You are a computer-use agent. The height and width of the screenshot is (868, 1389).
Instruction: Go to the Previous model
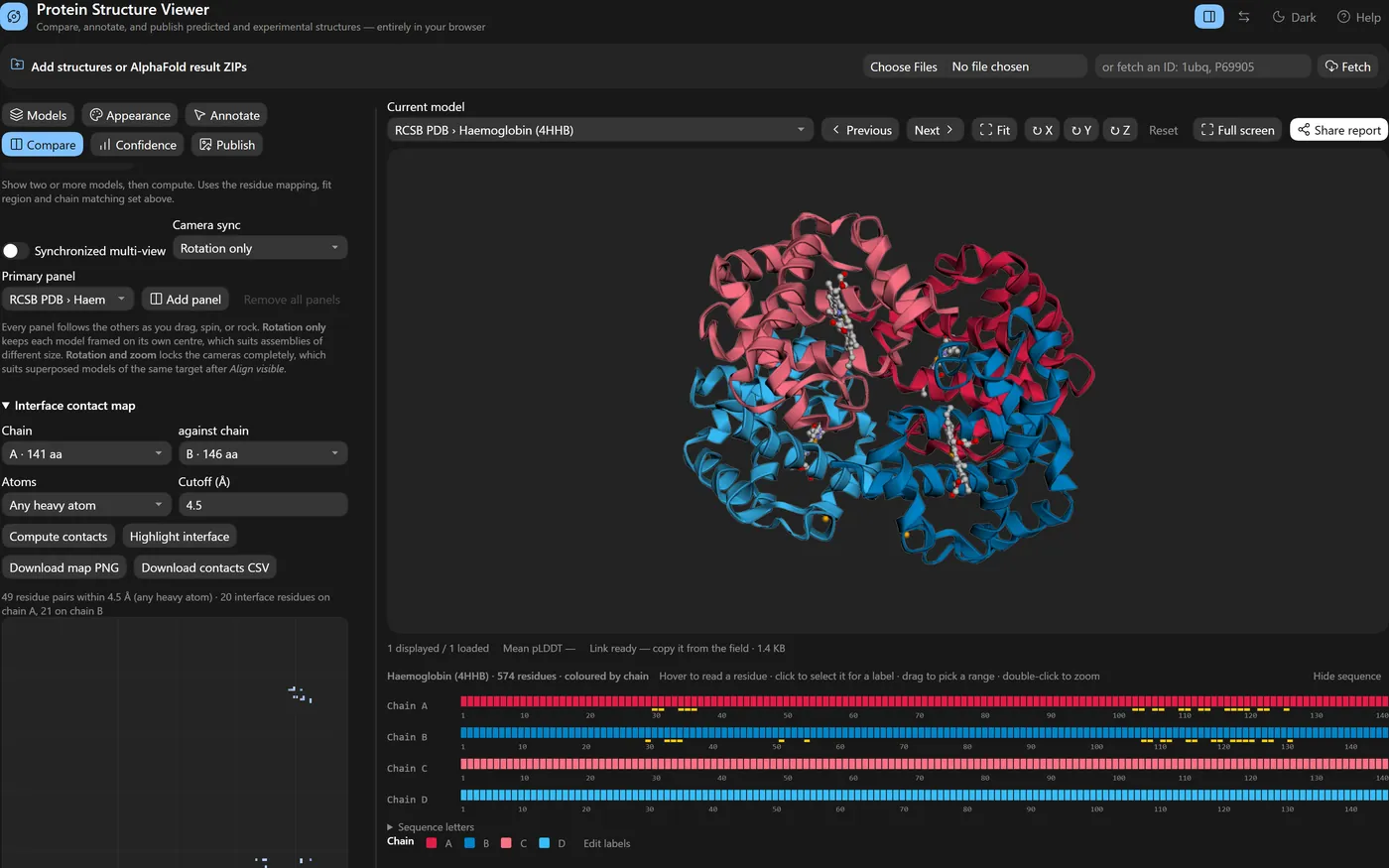(861, 130)
